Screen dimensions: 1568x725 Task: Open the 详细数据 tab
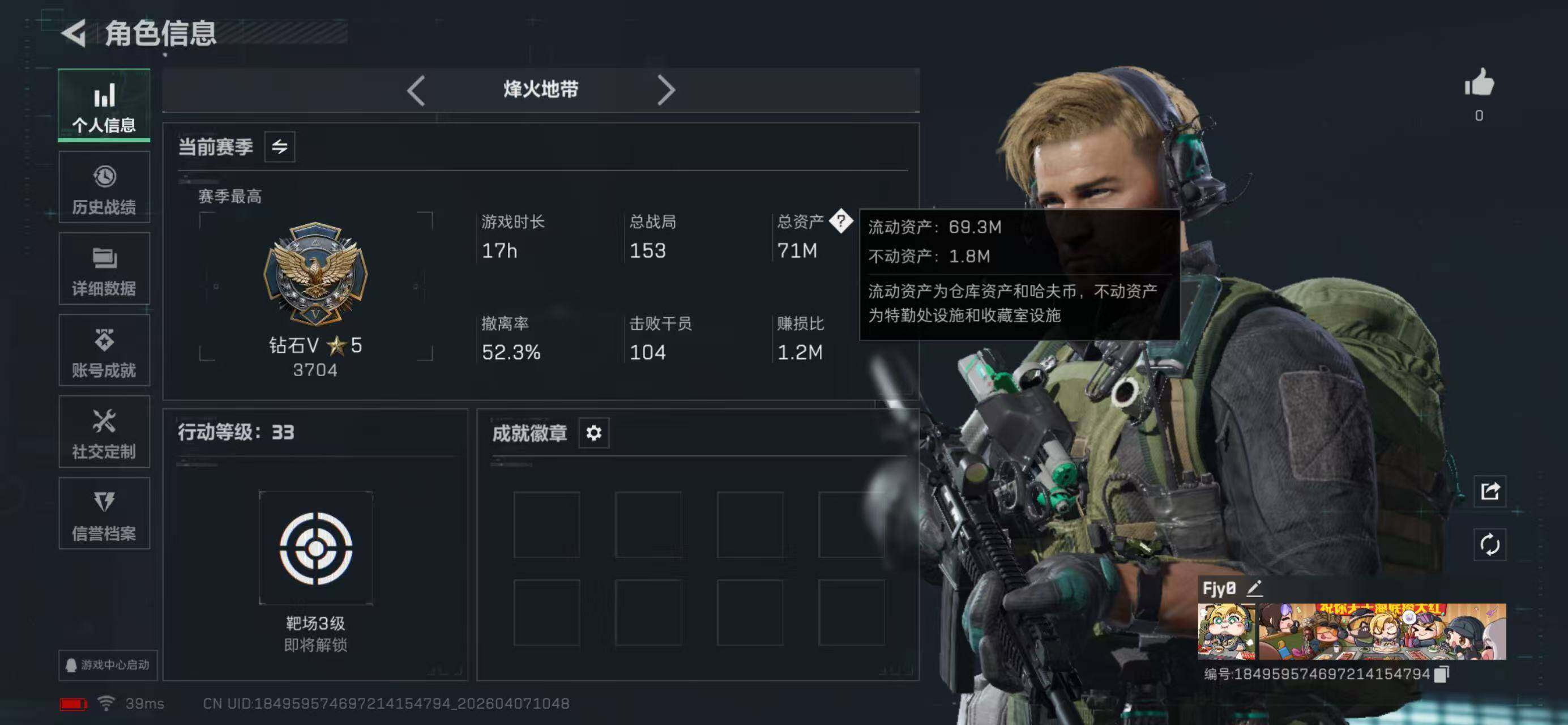tap(104, 268)
